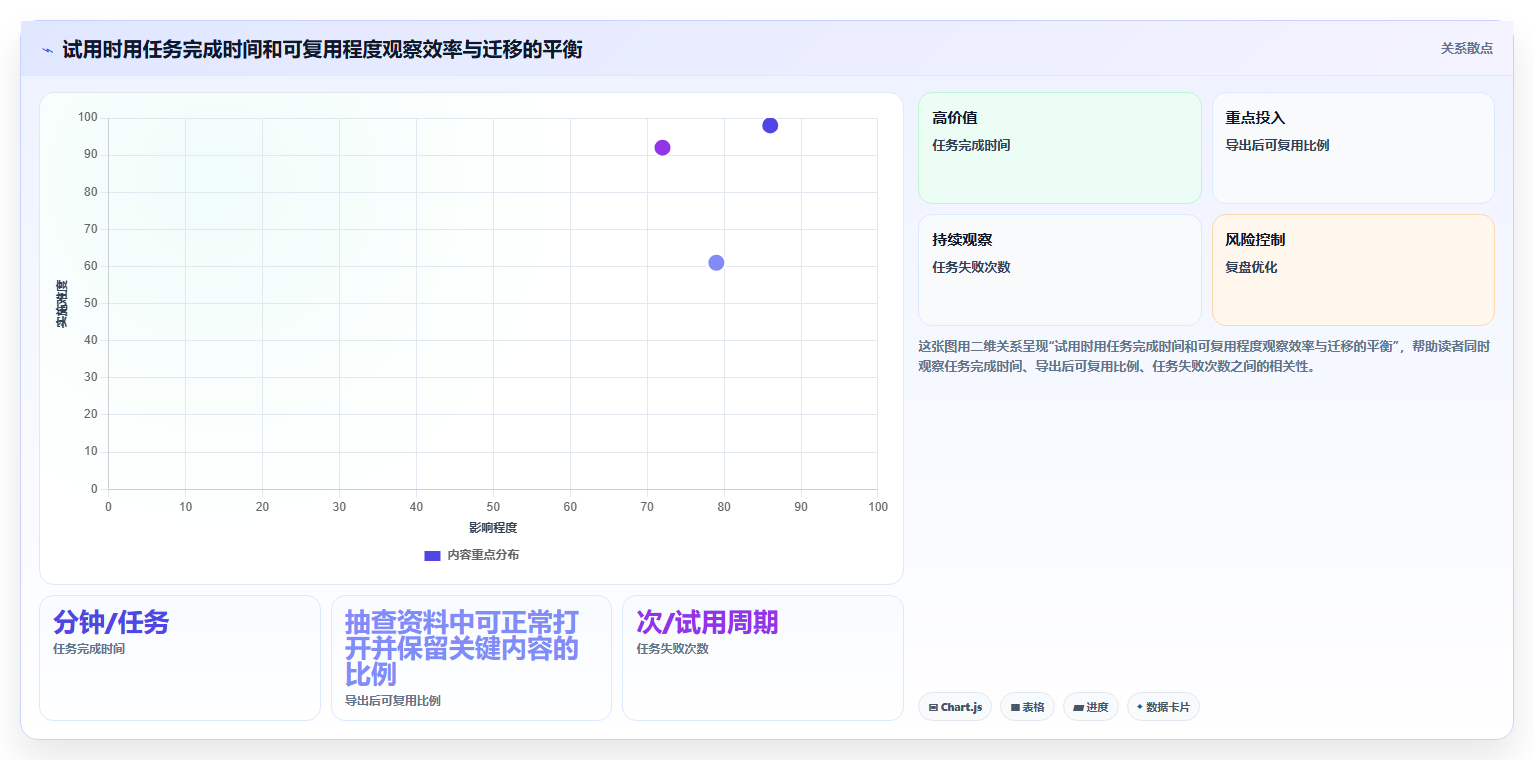
Task: Click the y-axis tick label 100
Action: [x=87, y=118]
